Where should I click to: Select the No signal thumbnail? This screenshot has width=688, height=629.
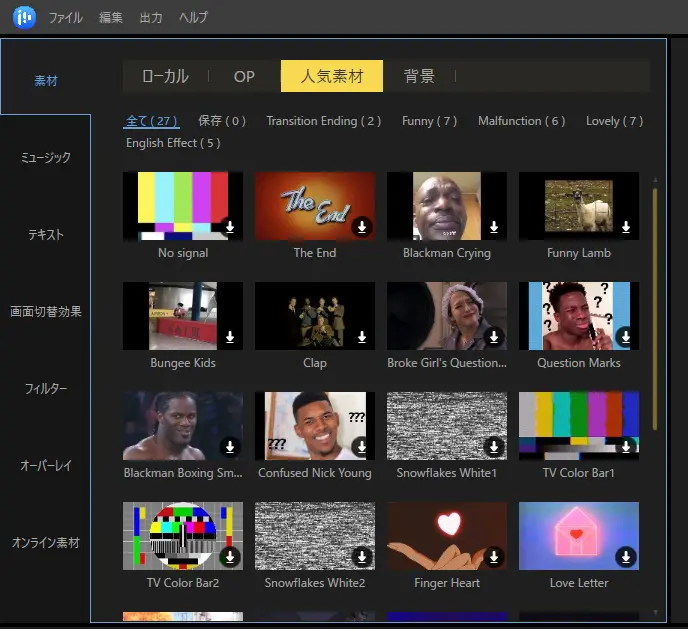183,206
